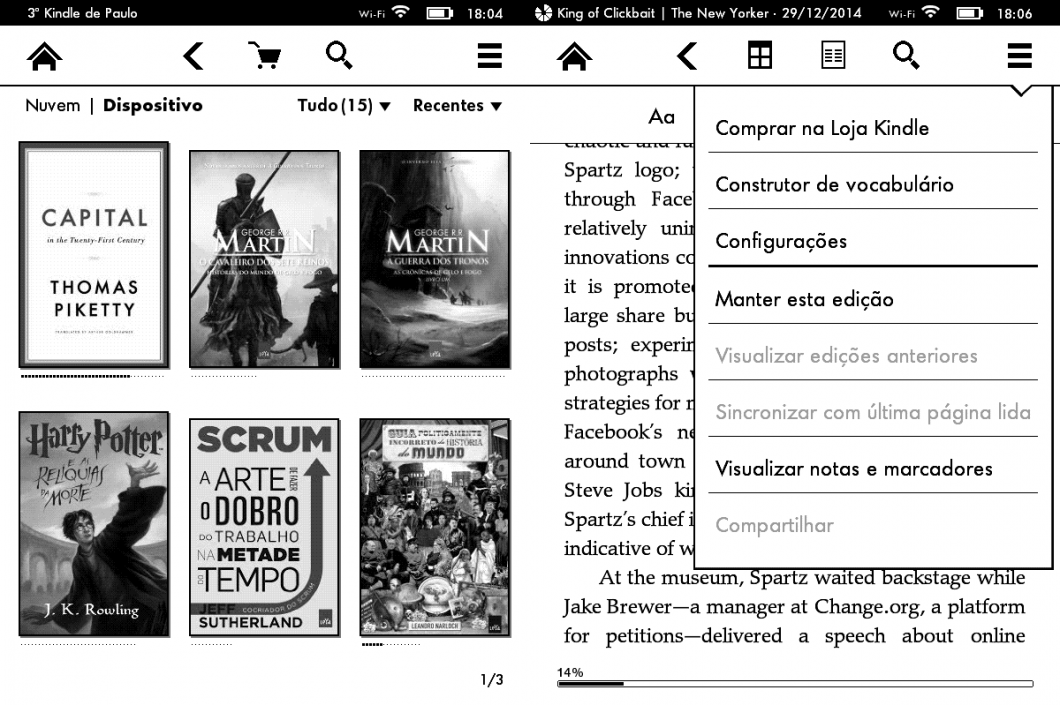Switch to Nuvem library view
This screenshot has height=705, width=1060.
[52, 105]
